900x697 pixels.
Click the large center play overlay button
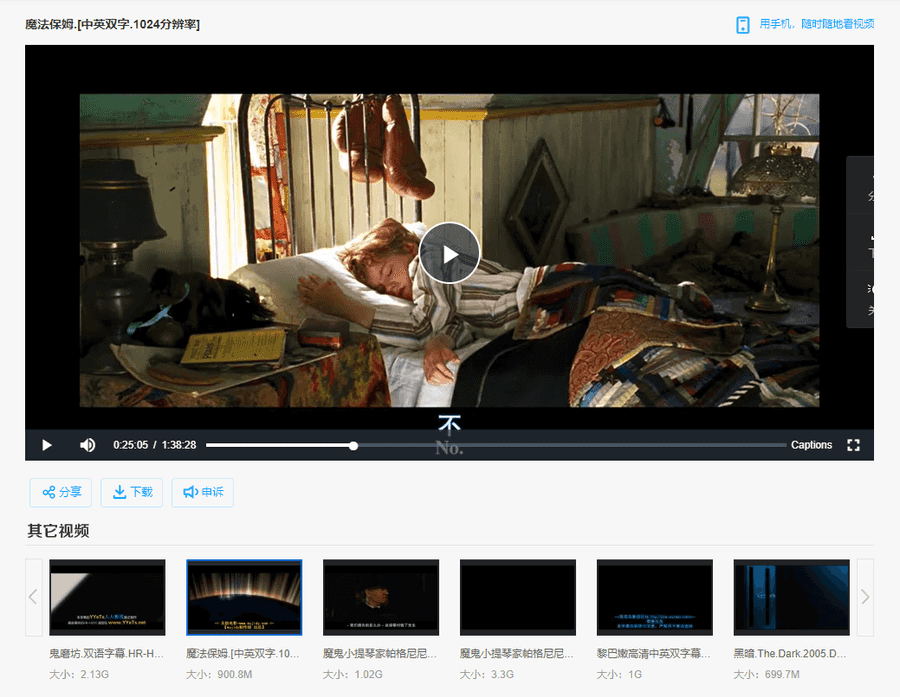449,253
